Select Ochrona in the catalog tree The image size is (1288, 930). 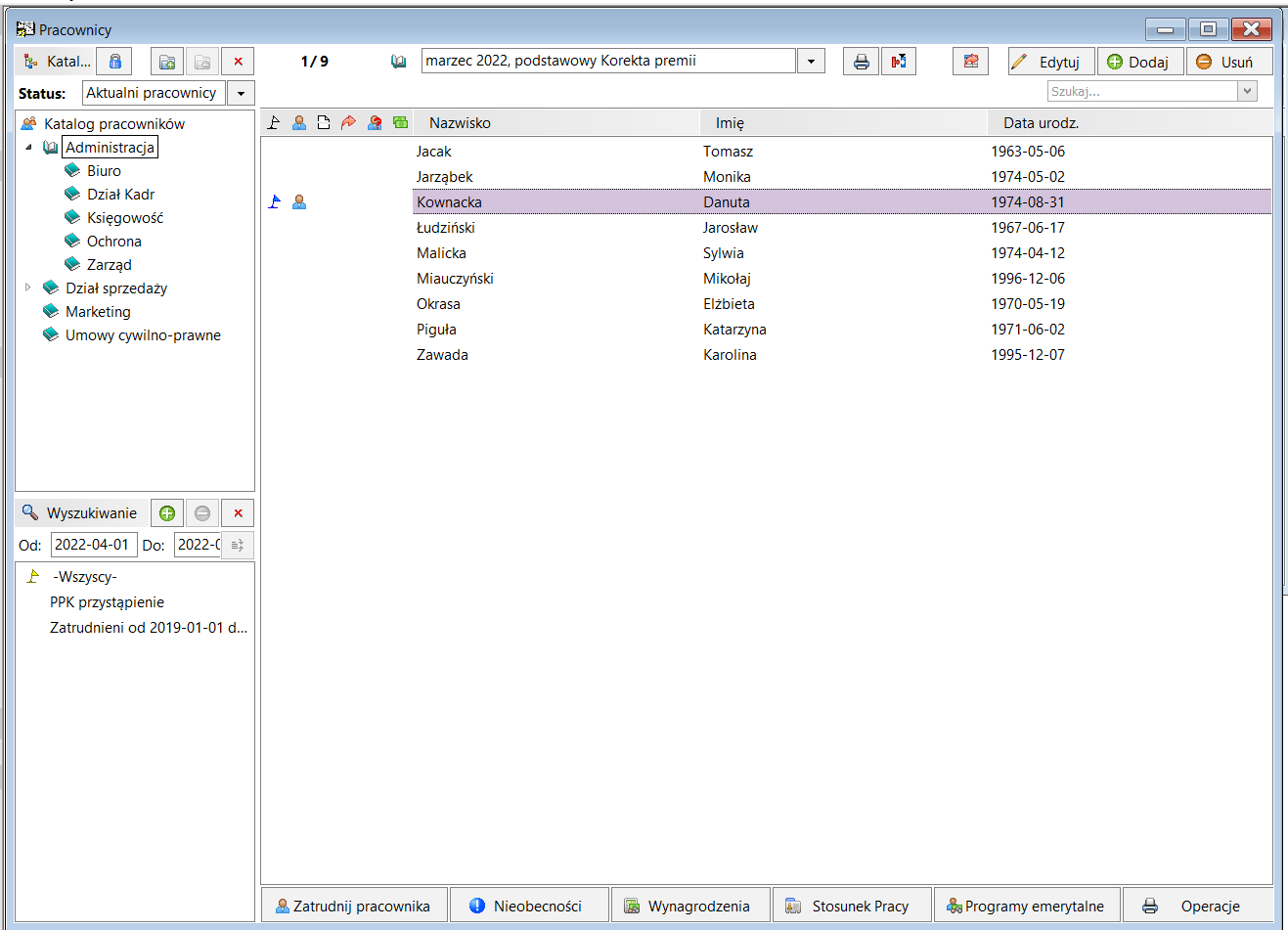pos(114,242)
